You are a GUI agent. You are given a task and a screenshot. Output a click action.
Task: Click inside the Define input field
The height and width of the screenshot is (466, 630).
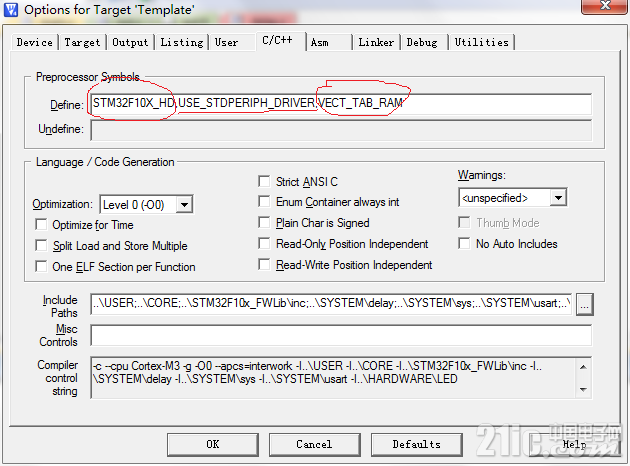341,104
